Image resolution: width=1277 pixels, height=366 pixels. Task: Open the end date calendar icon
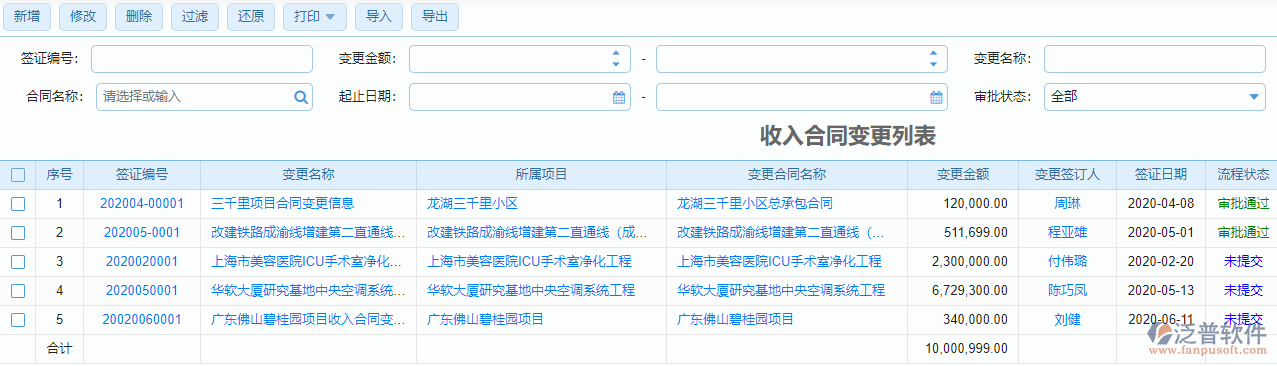[936, 97]
